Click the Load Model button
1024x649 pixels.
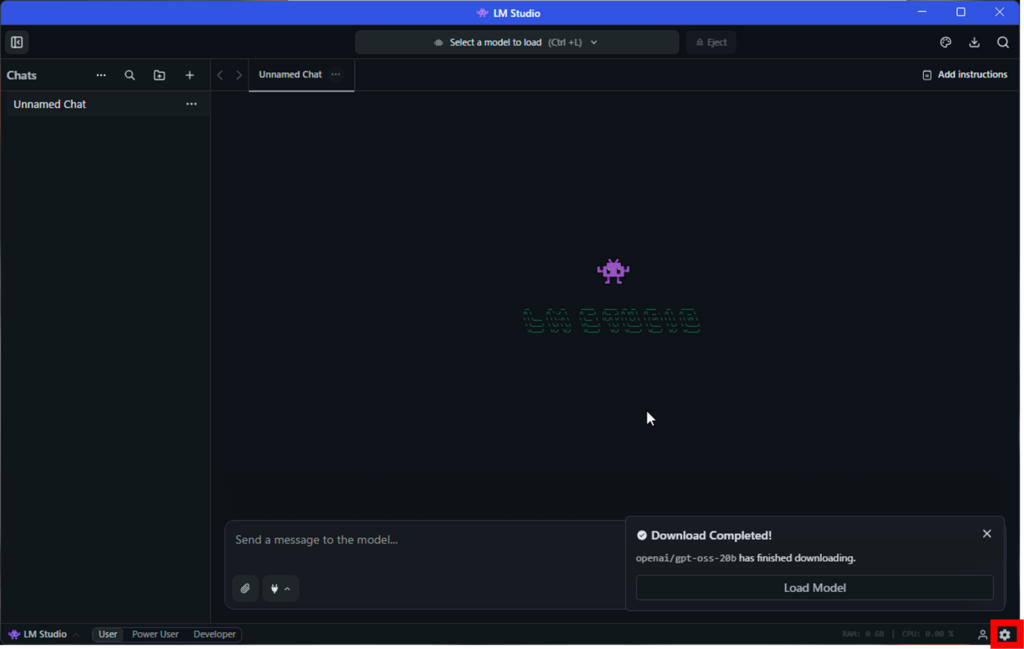point(814,588)
